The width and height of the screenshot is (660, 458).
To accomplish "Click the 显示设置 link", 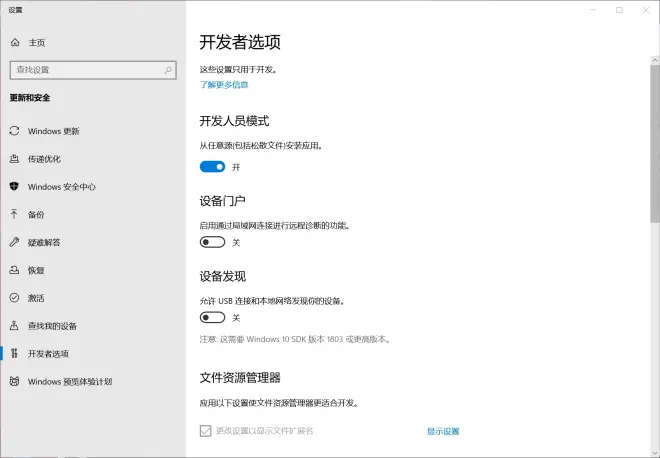I will click(443, 431).
